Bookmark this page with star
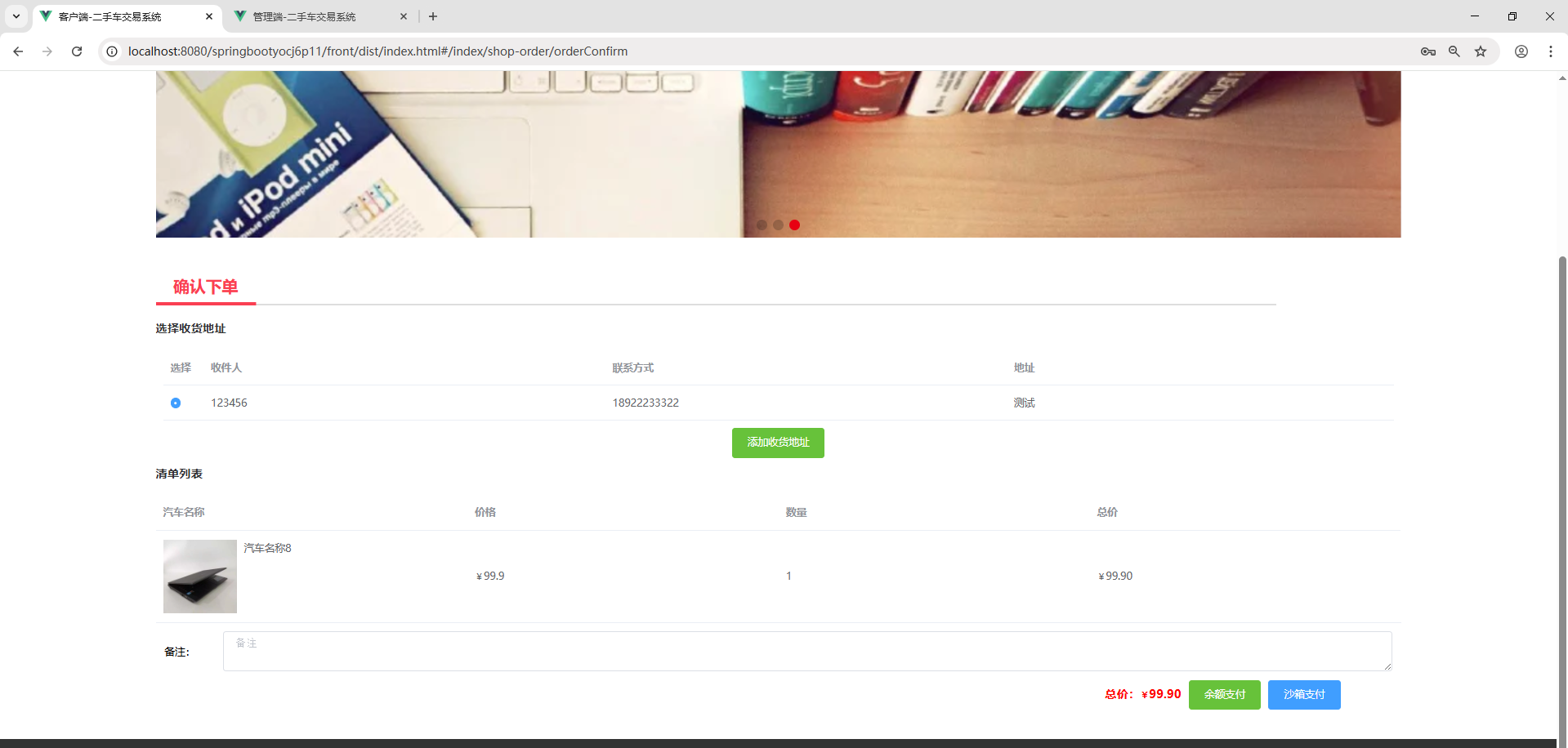Image resolution: width=1568 pixels, height=748 pixels. click(x=1481, y=51)
